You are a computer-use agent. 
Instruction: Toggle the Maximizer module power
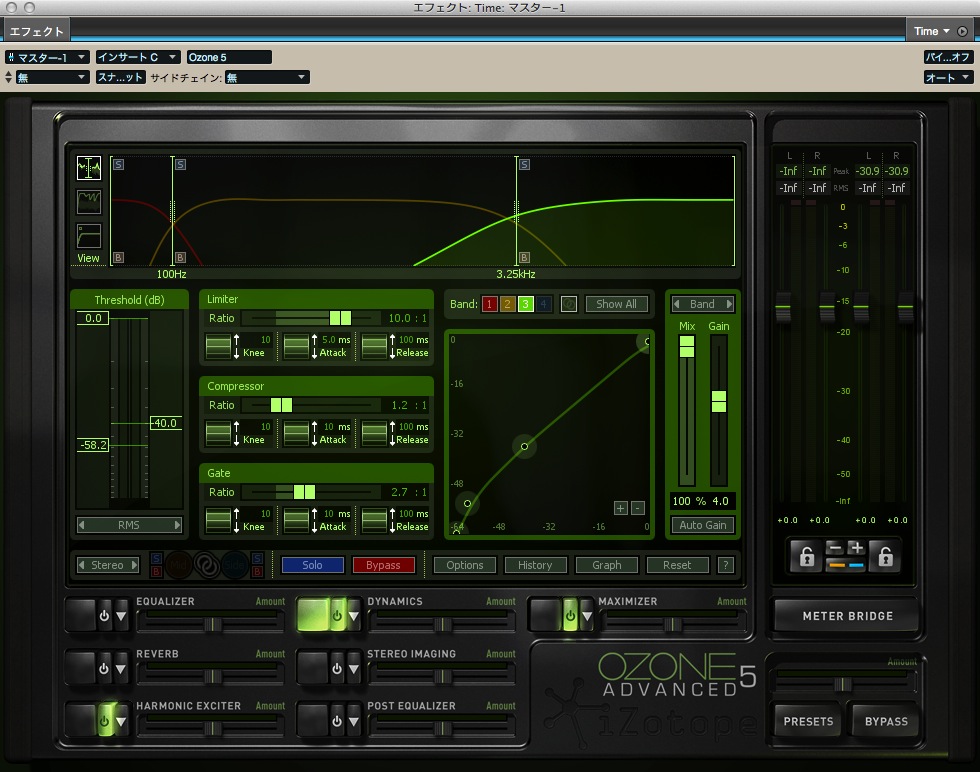click(x=570, y=616)
